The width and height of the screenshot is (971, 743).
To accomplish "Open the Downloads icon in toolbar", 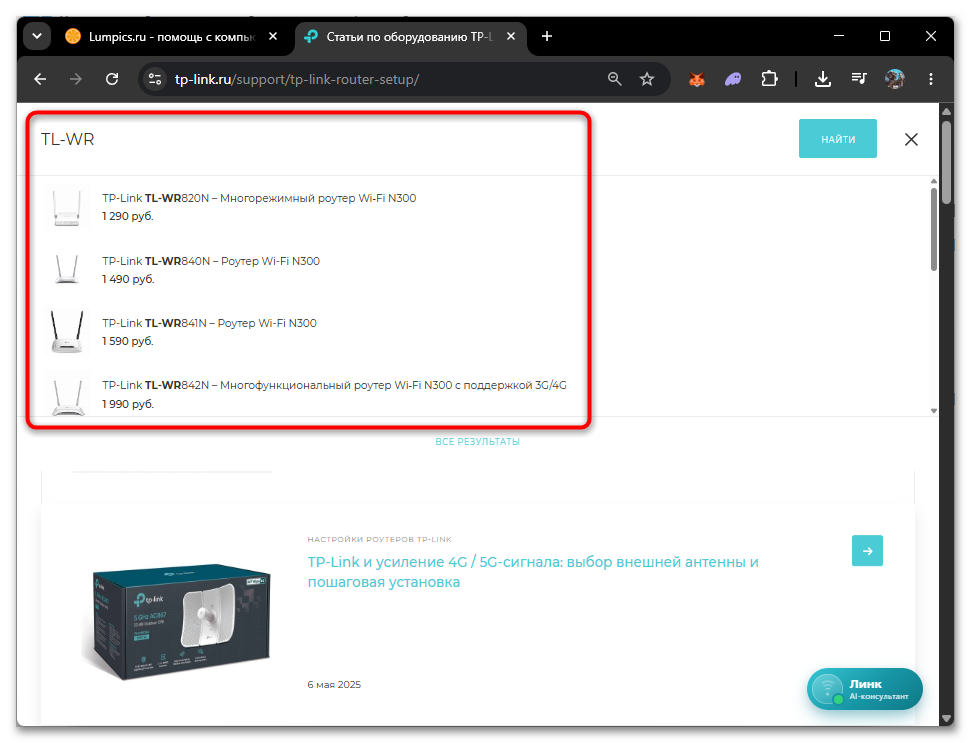I will (822, 79).
